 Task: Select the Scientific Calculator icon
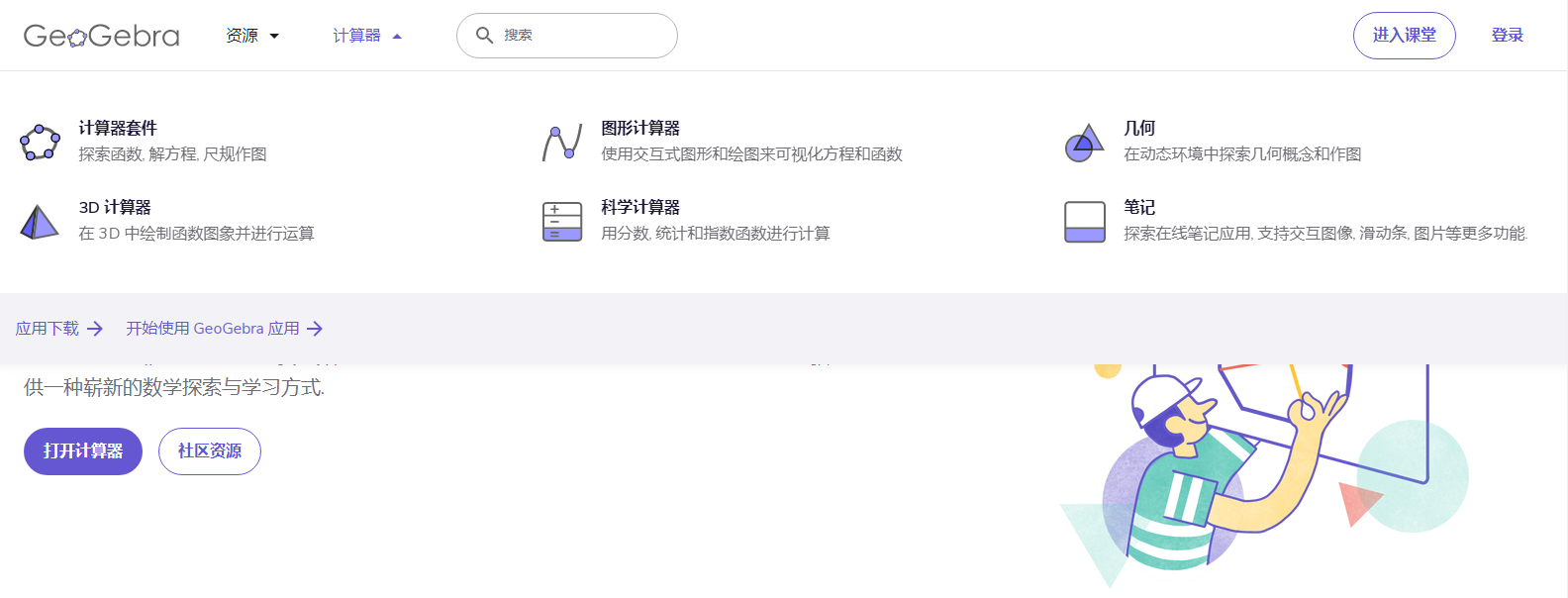(562, 222)
